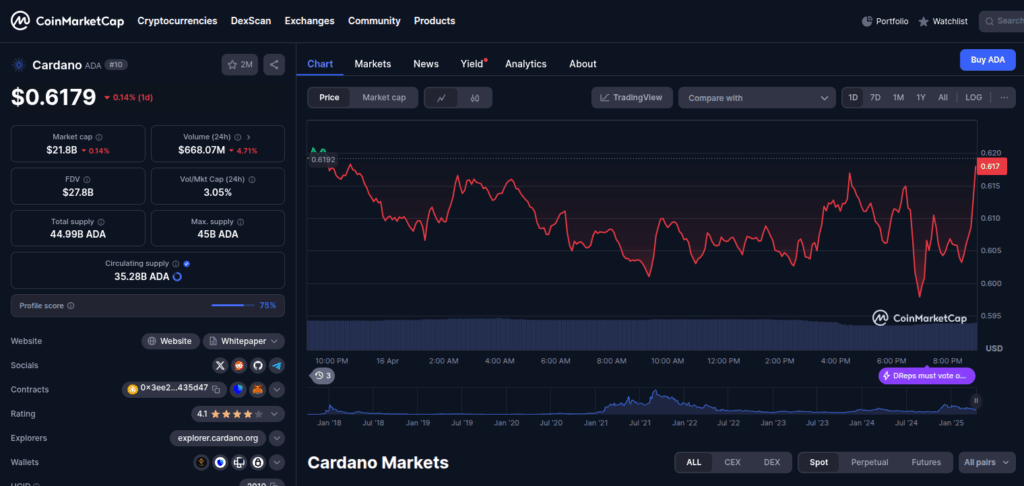Toggle LOG scale on the chart
1024x486 pixels.
(973, 97)
